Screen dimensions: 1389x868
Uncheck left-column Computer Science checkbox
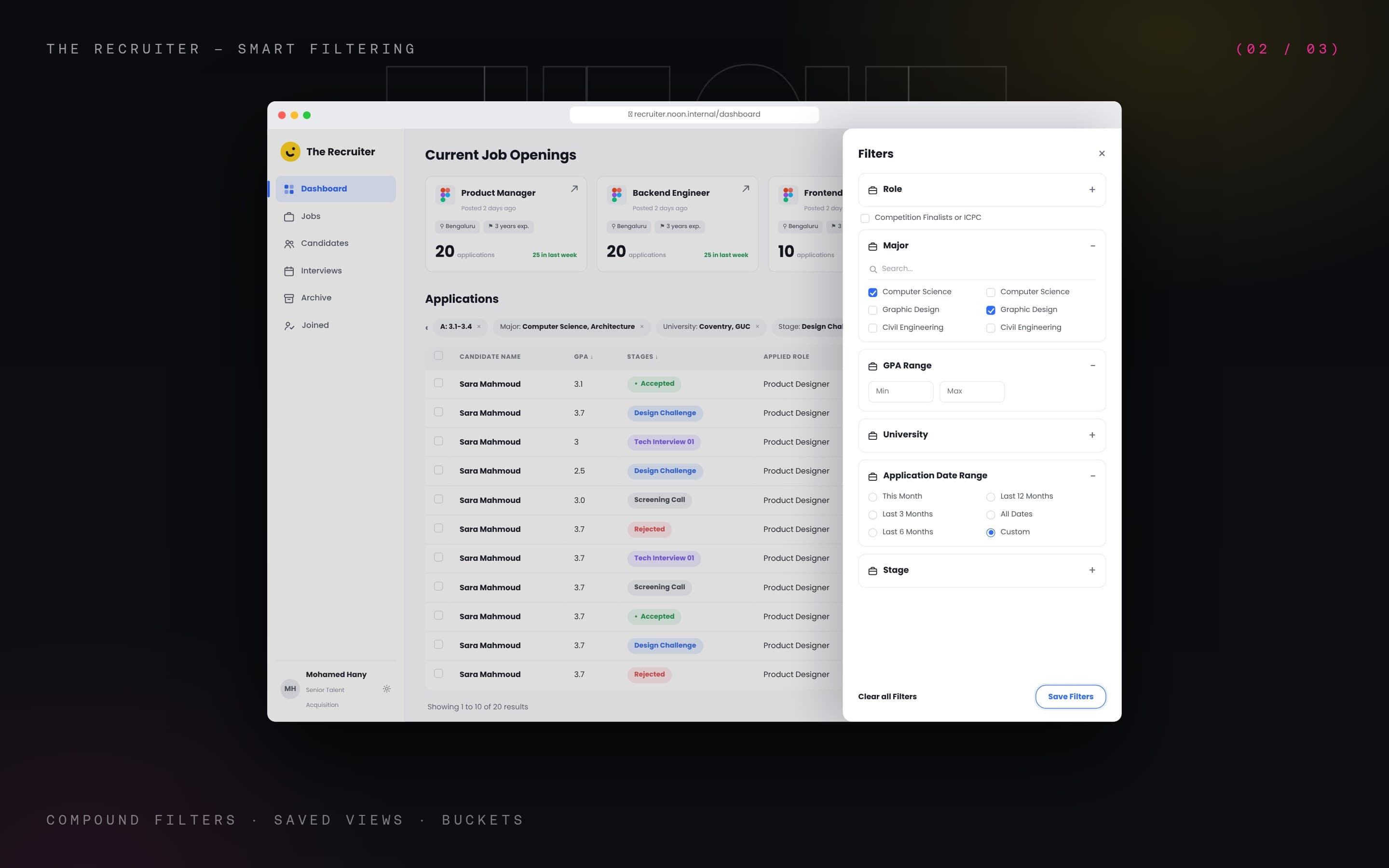[872, 293]
